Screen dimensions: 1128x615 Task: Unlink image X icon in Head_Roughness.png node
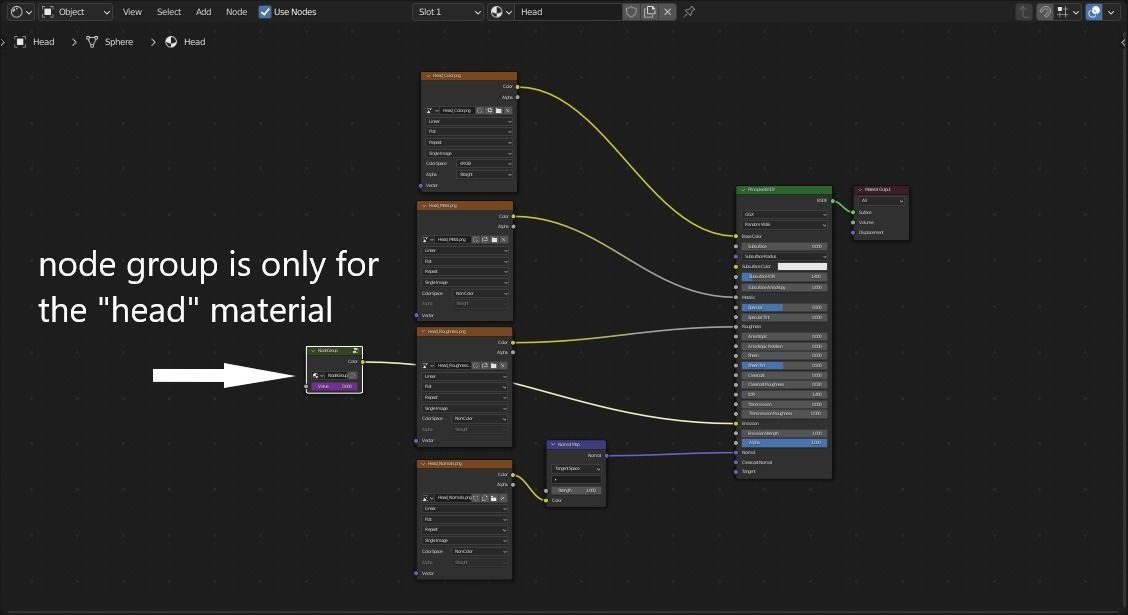coord(503,365)
